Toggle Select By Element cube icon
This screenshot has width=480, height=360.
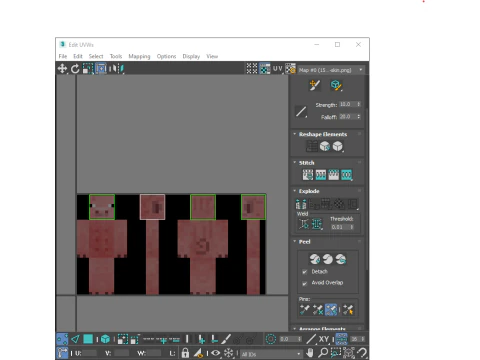[105, 339]
